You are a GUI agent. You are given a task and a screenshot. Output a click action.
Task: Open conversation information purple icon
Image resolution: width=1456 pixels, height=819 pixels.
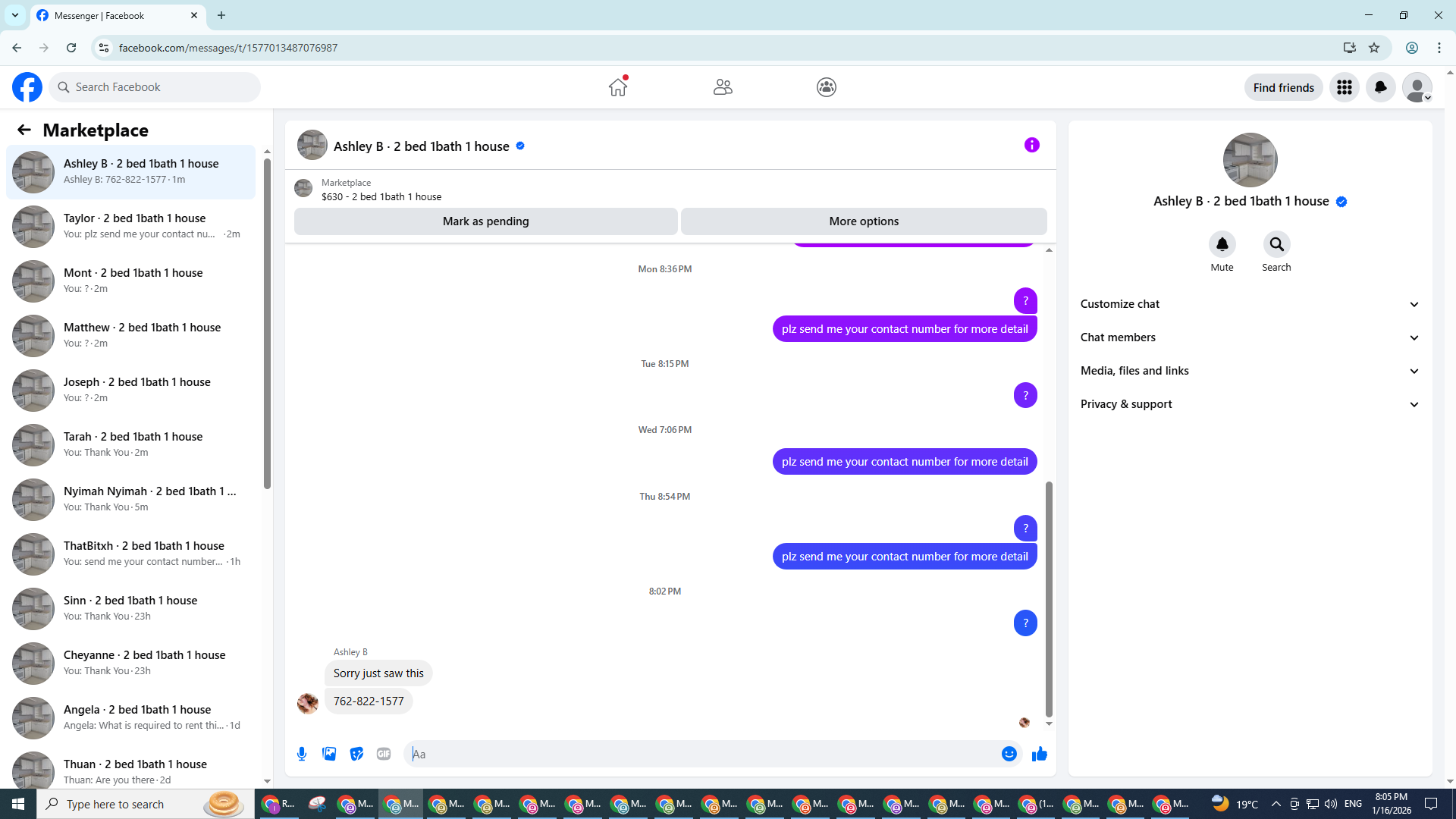(x=1031, y=145)
